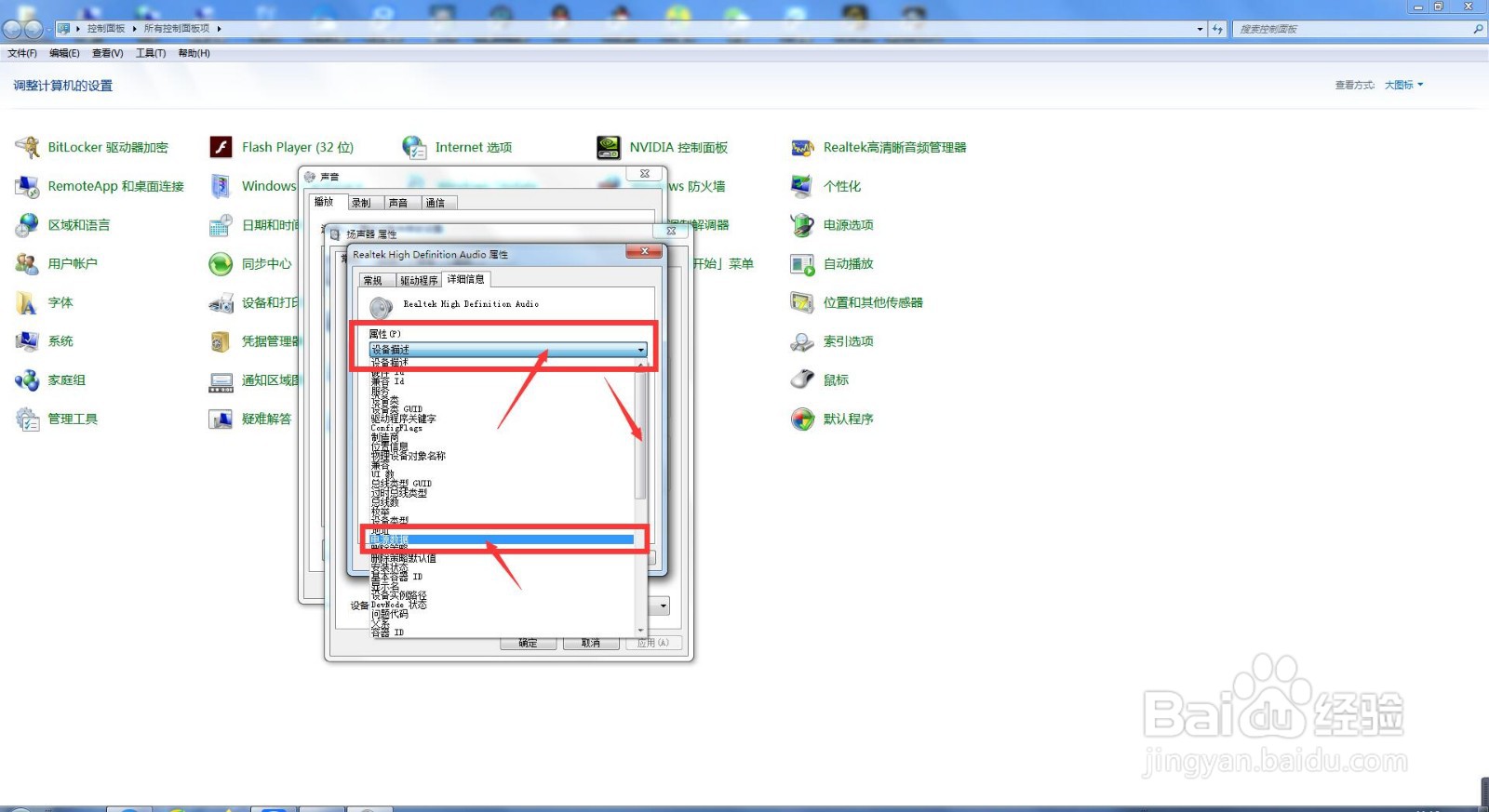Click the property list scroll-down arrow
This screenshot has width=1489, height=812.
[640, 631]
